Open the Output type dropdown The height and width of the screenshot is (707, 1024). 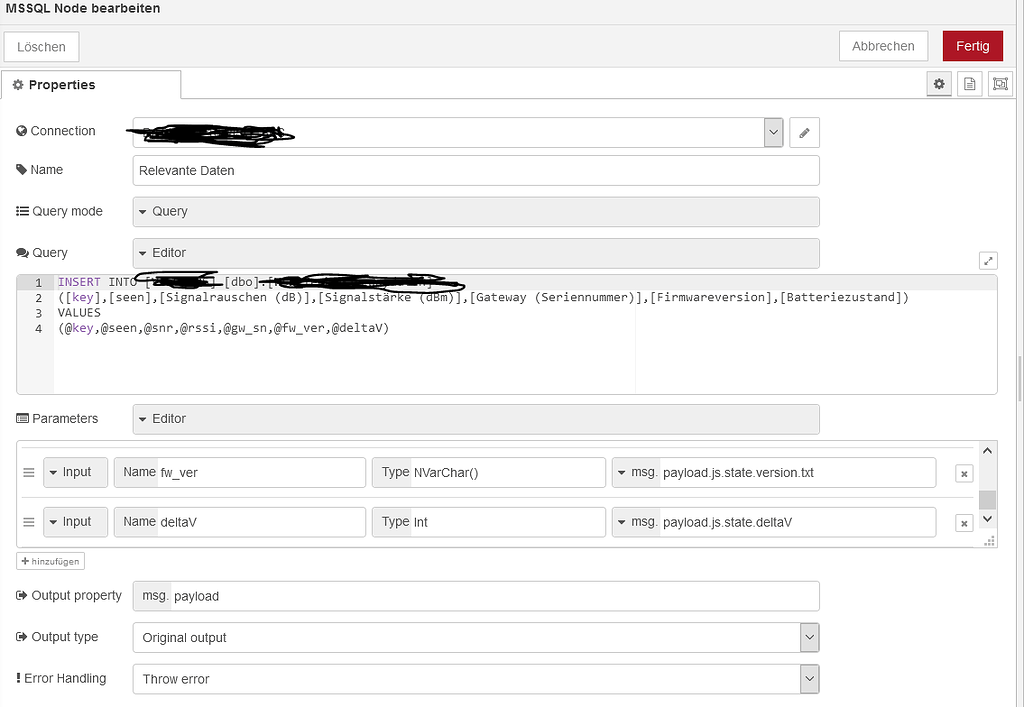808,637
